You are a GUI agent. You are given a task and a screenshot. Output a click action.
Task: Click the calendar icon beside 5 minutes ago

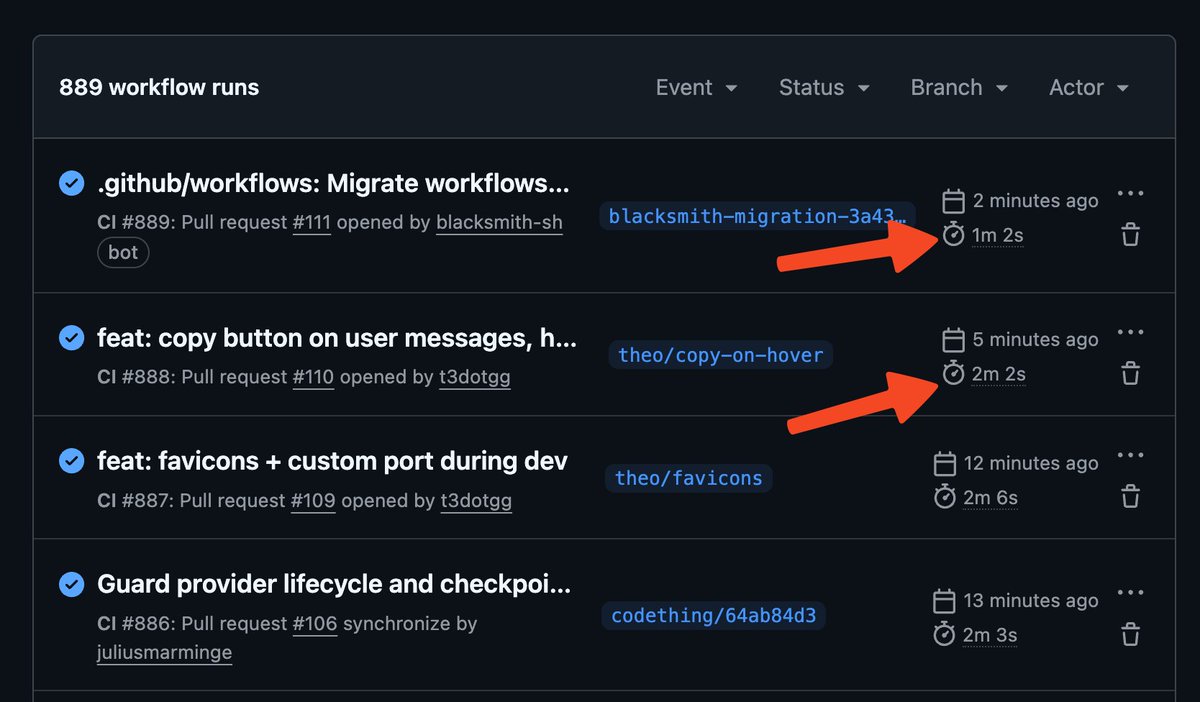coord(953,340)
